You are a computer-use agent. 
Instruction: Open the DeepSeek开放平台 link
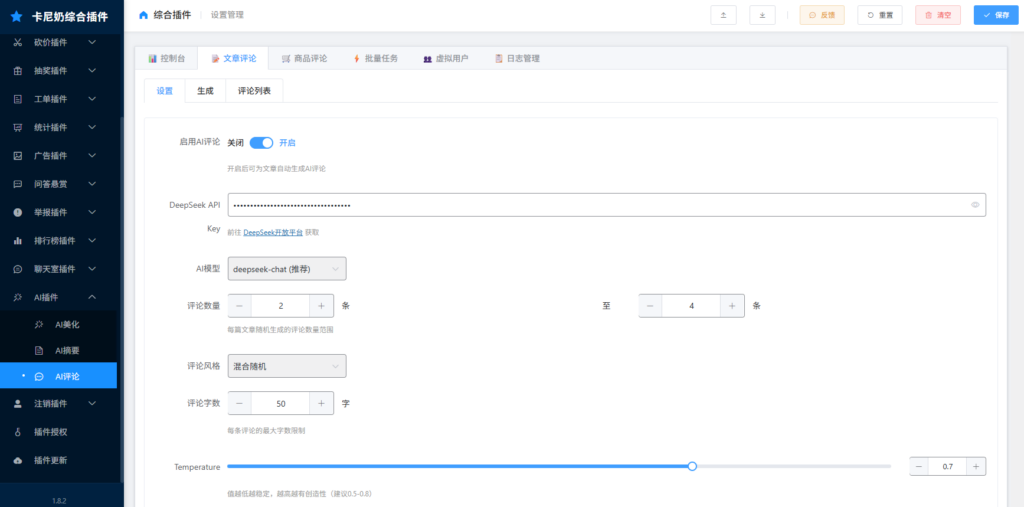pyautogui.click(x=273, y=232)
